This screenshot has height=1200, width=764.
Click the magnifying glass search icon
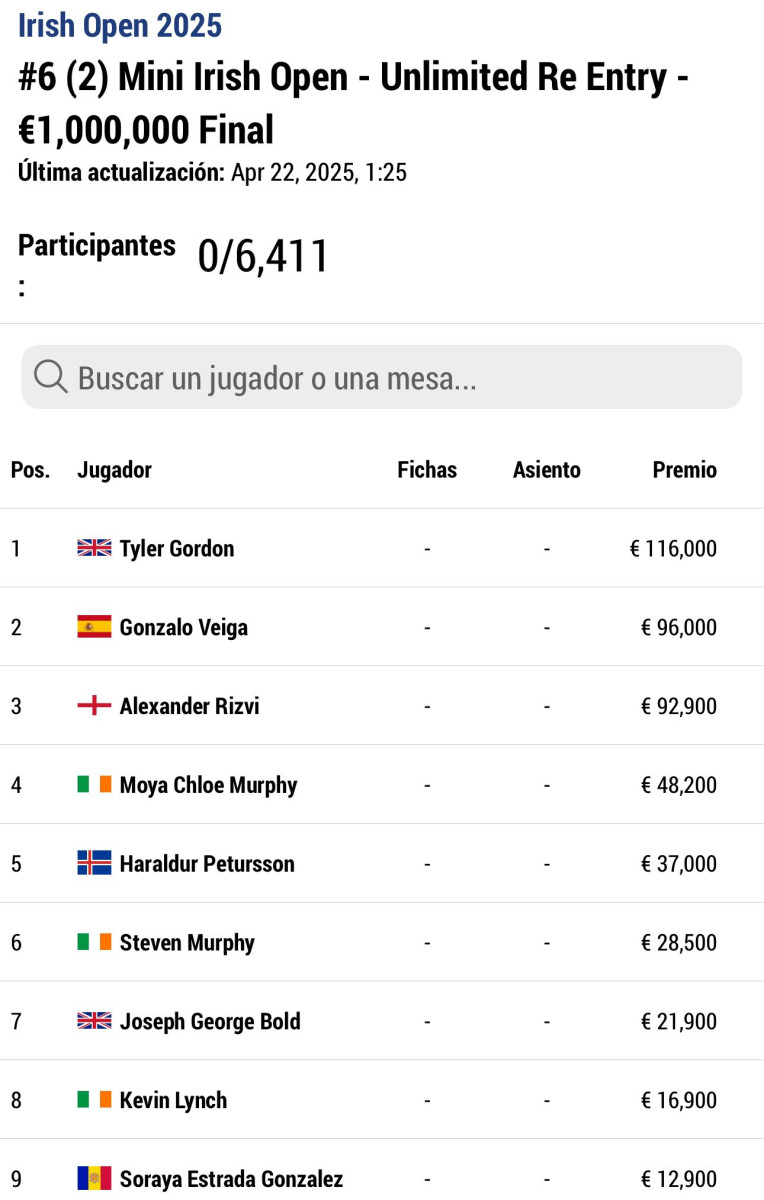(x=50, y=378)
